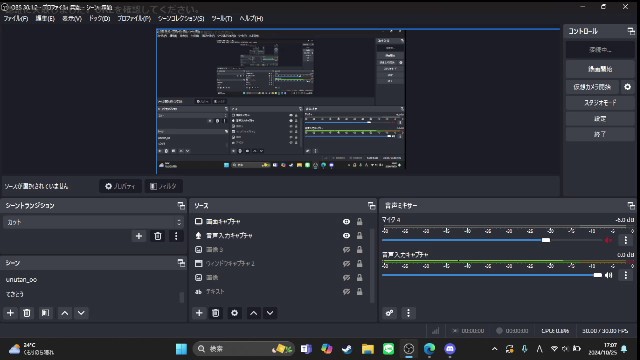Open Microsoft Edge from the taskbar
640x360 pixels.
[429, 349]
